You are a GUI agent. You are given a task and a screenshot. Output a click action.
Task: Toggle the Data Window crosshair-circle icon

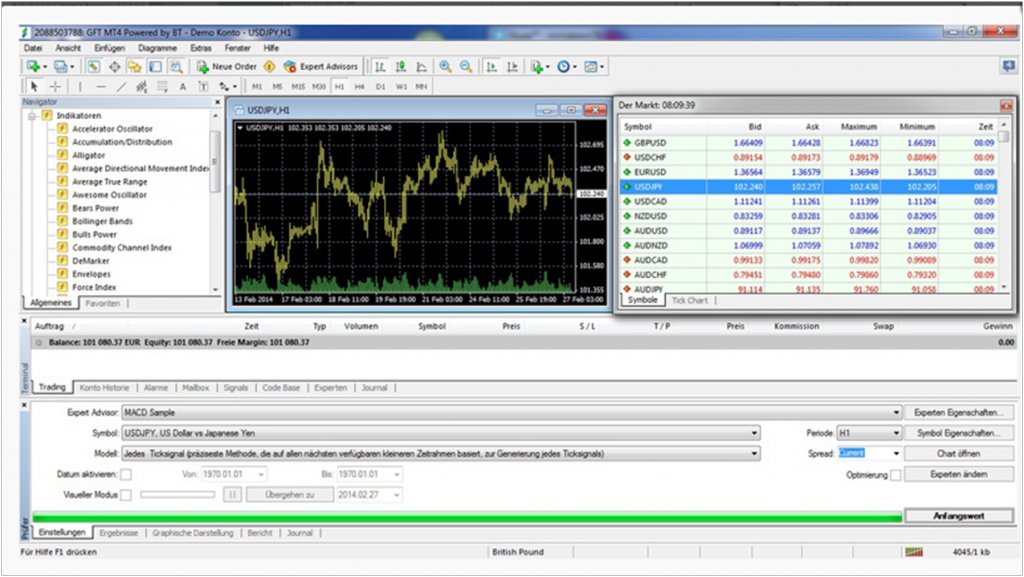click(114, 67)
